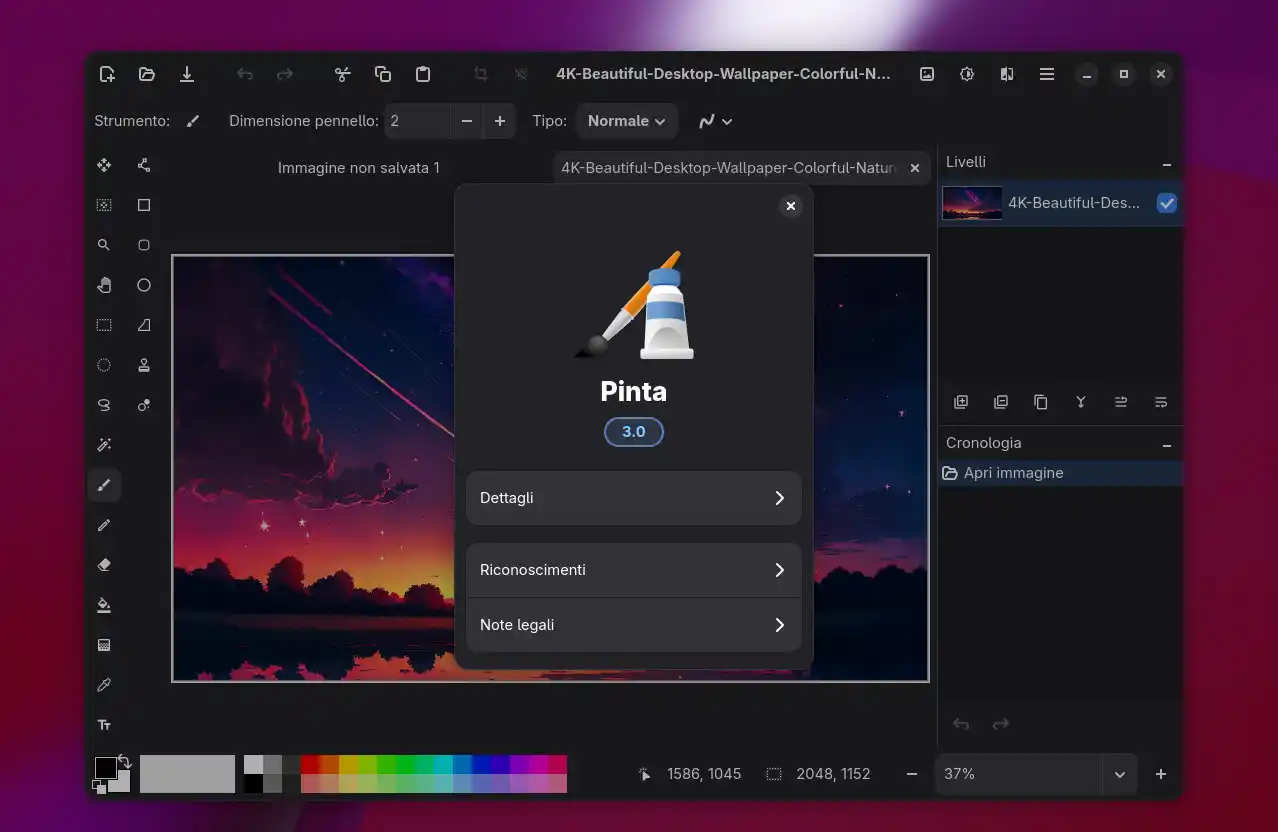The image size is (1278, 832).
Task: Select the Freeform Shape tool
Action: [144, 325]
